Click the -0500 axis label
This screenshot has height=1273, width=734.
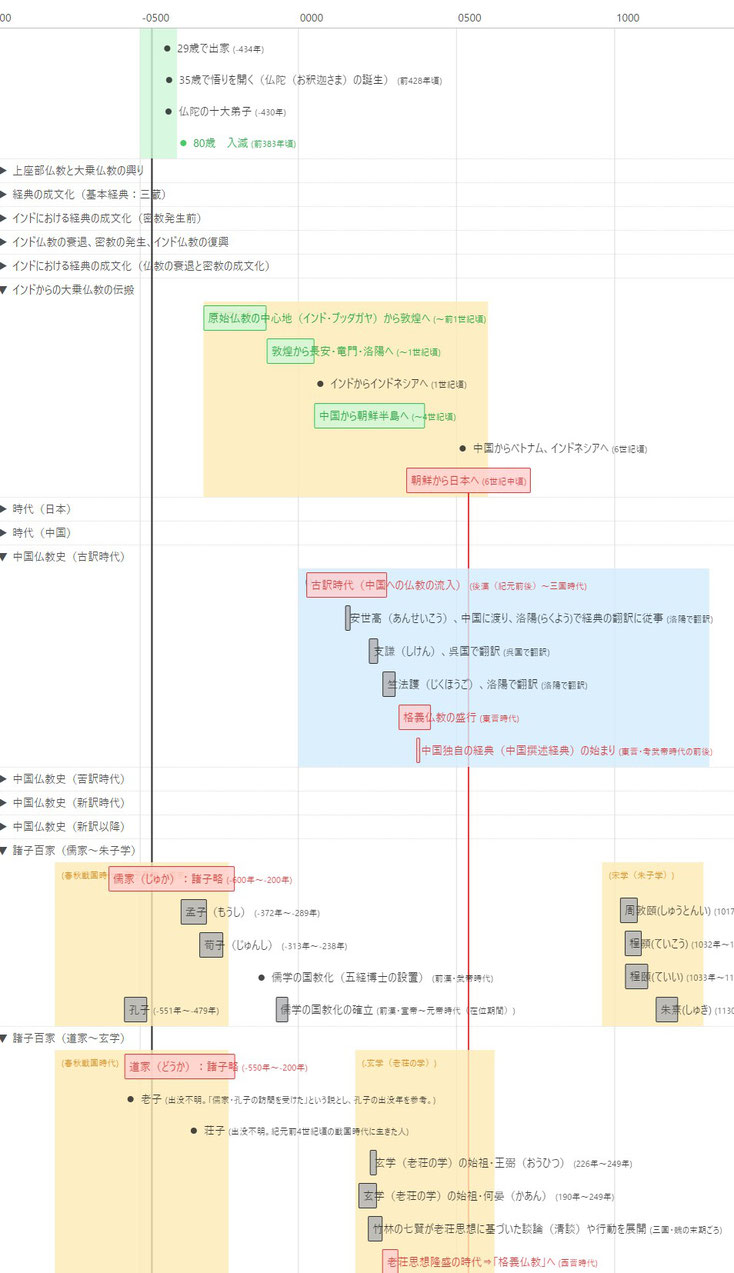coord(154,17)
